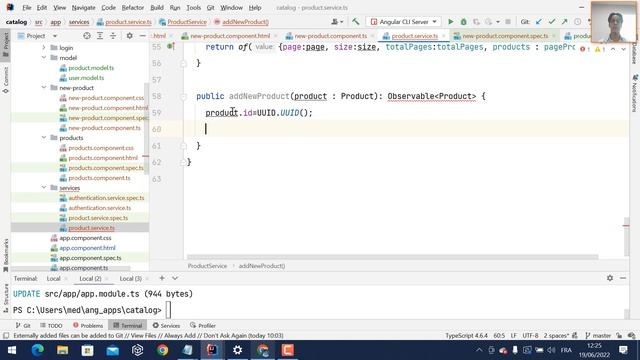Hide the Project panel with minus icon

pyautogui.click(x=142, y=36)
